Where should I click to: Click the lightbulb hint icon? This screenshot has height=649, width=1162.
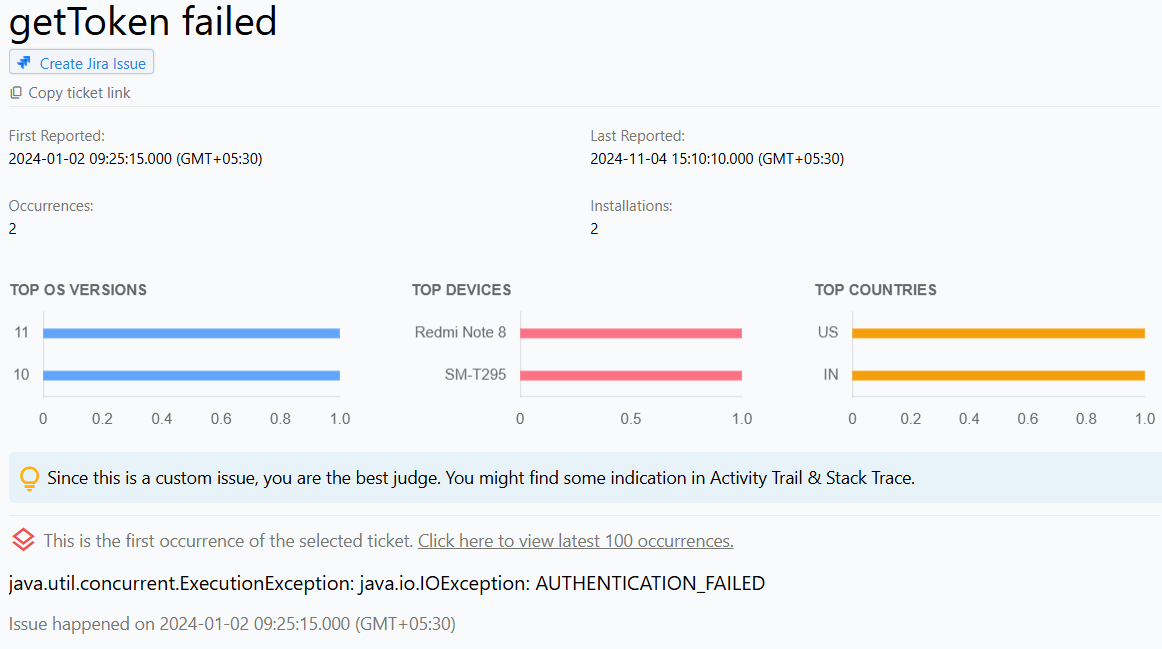pos(30,479)
